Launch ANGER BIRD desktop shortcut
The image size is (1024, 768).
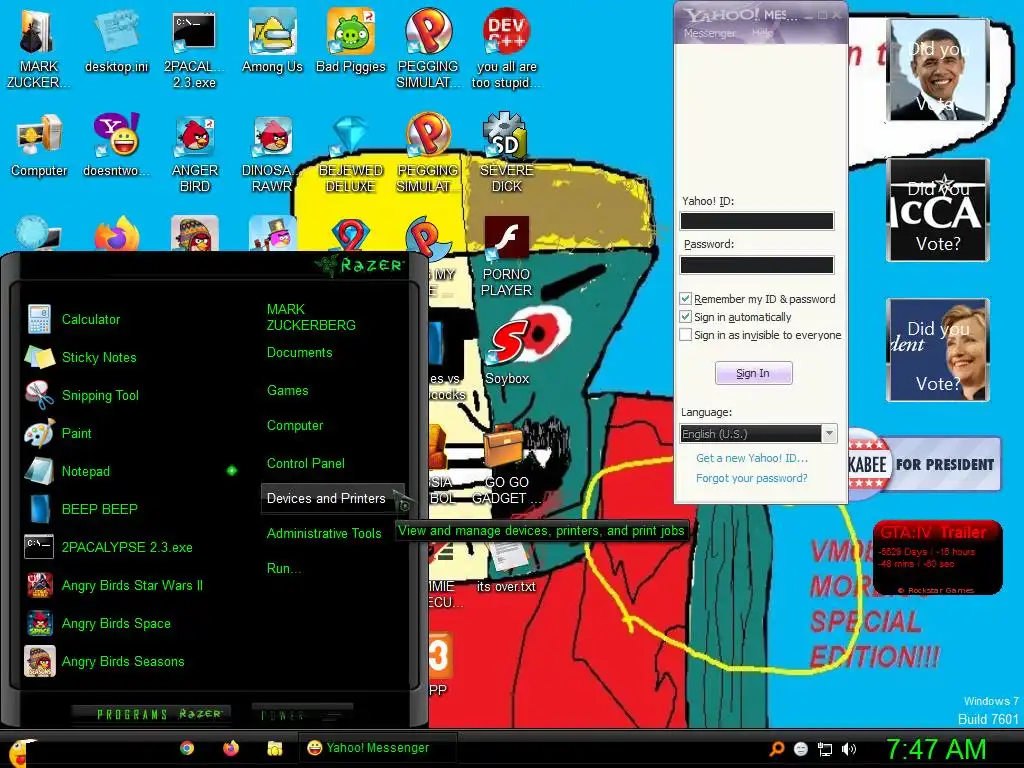(x=195, y=153)
